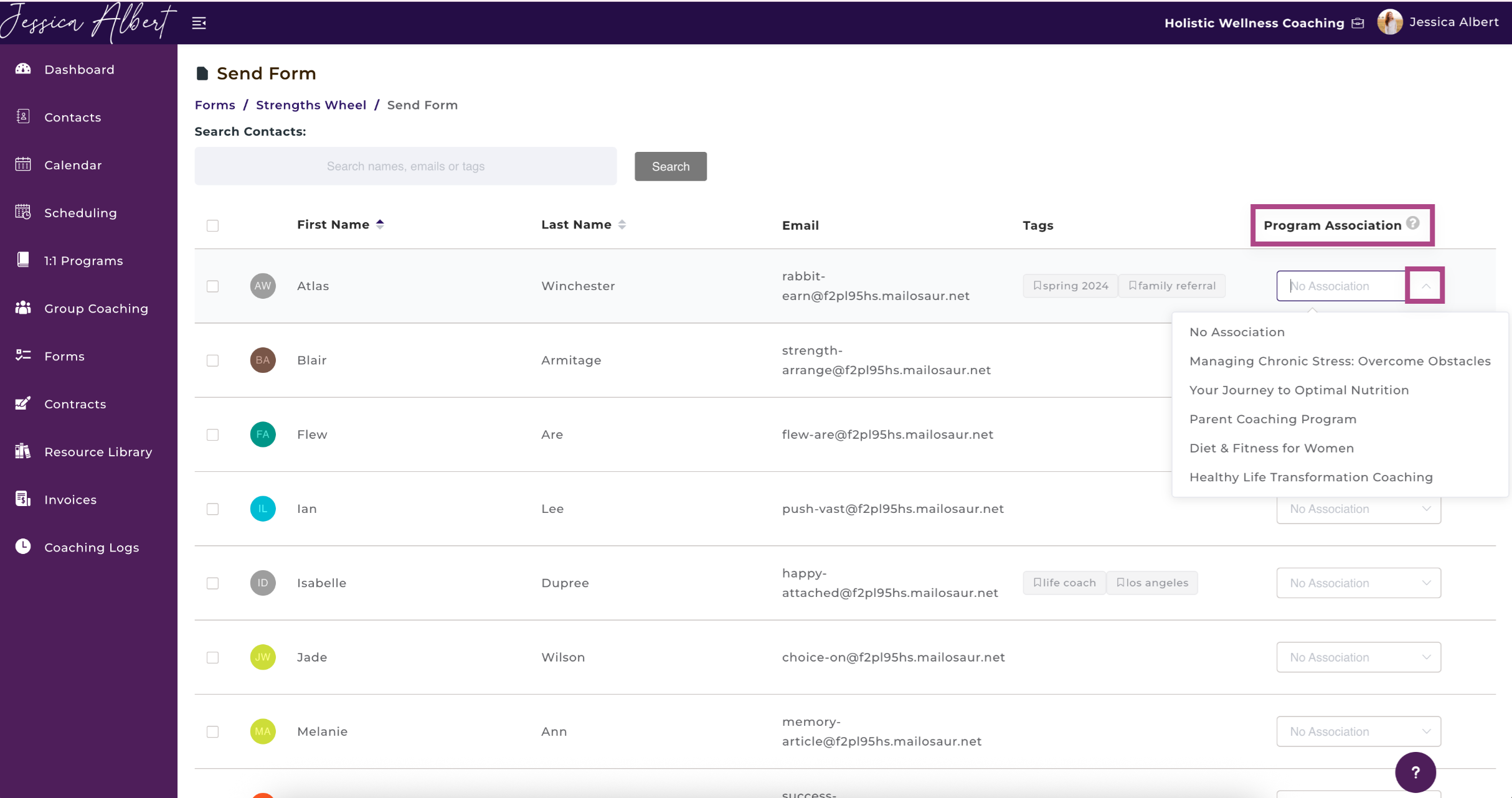The height and width of the screenshot is (798, 1512).
Task: Select Managing Chronic Stress: Overcome Obstacles
Action: [x=1340, y=361]
